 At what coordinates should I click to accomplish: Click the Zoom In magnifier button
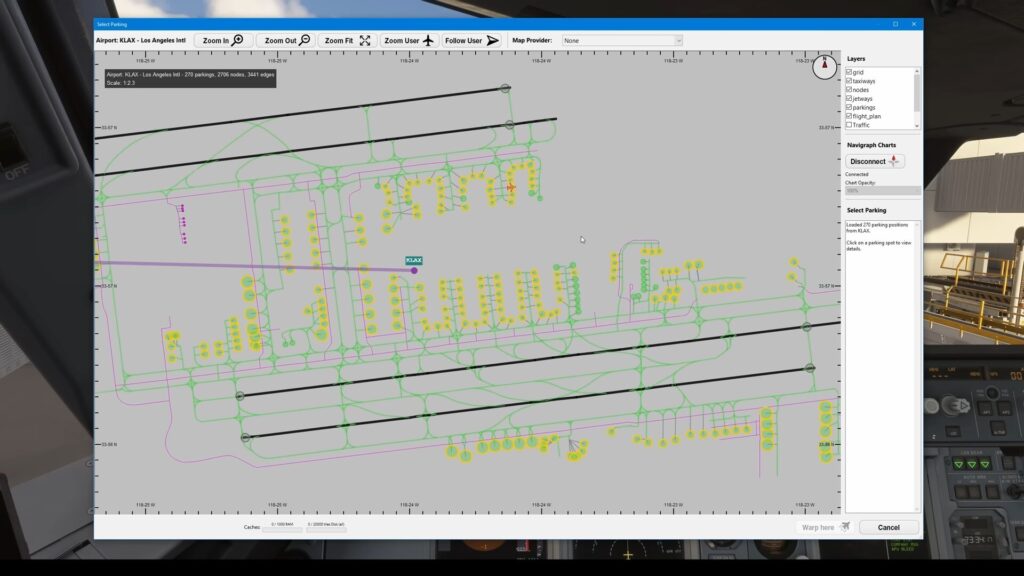223,41
